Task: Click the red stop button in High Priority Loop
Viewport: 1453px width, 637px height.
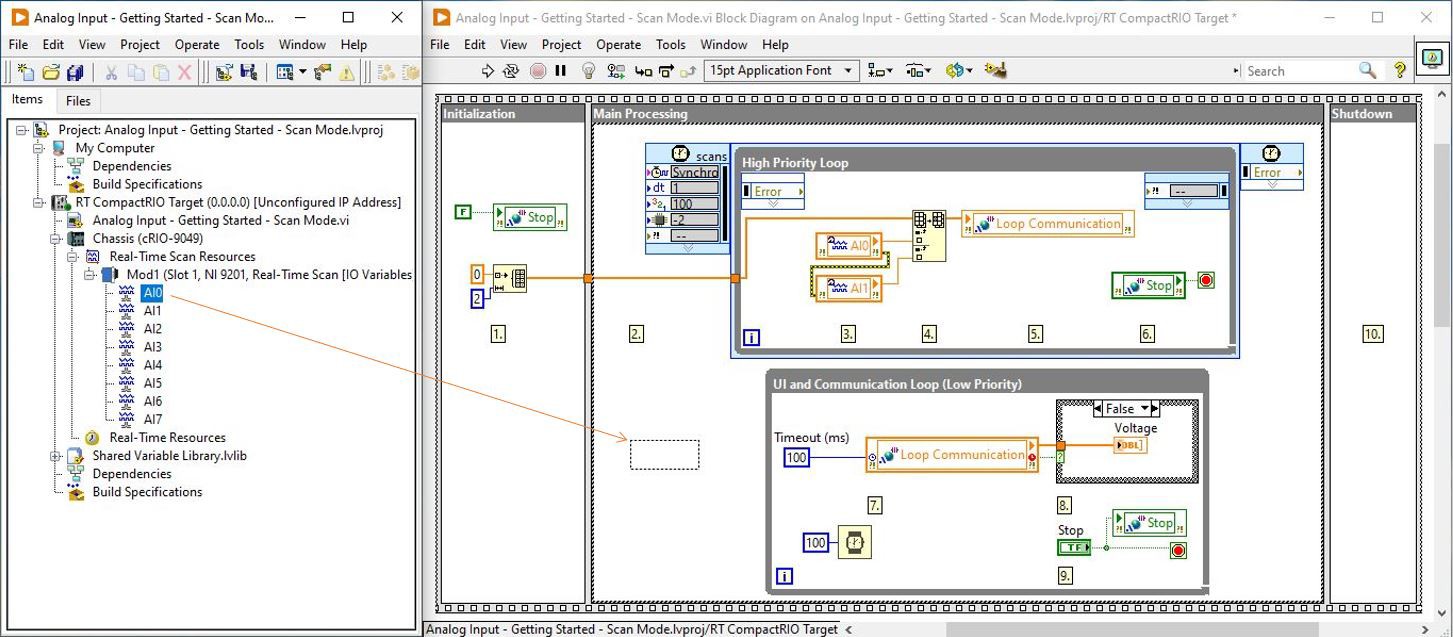Action: tap(1205, 282)
